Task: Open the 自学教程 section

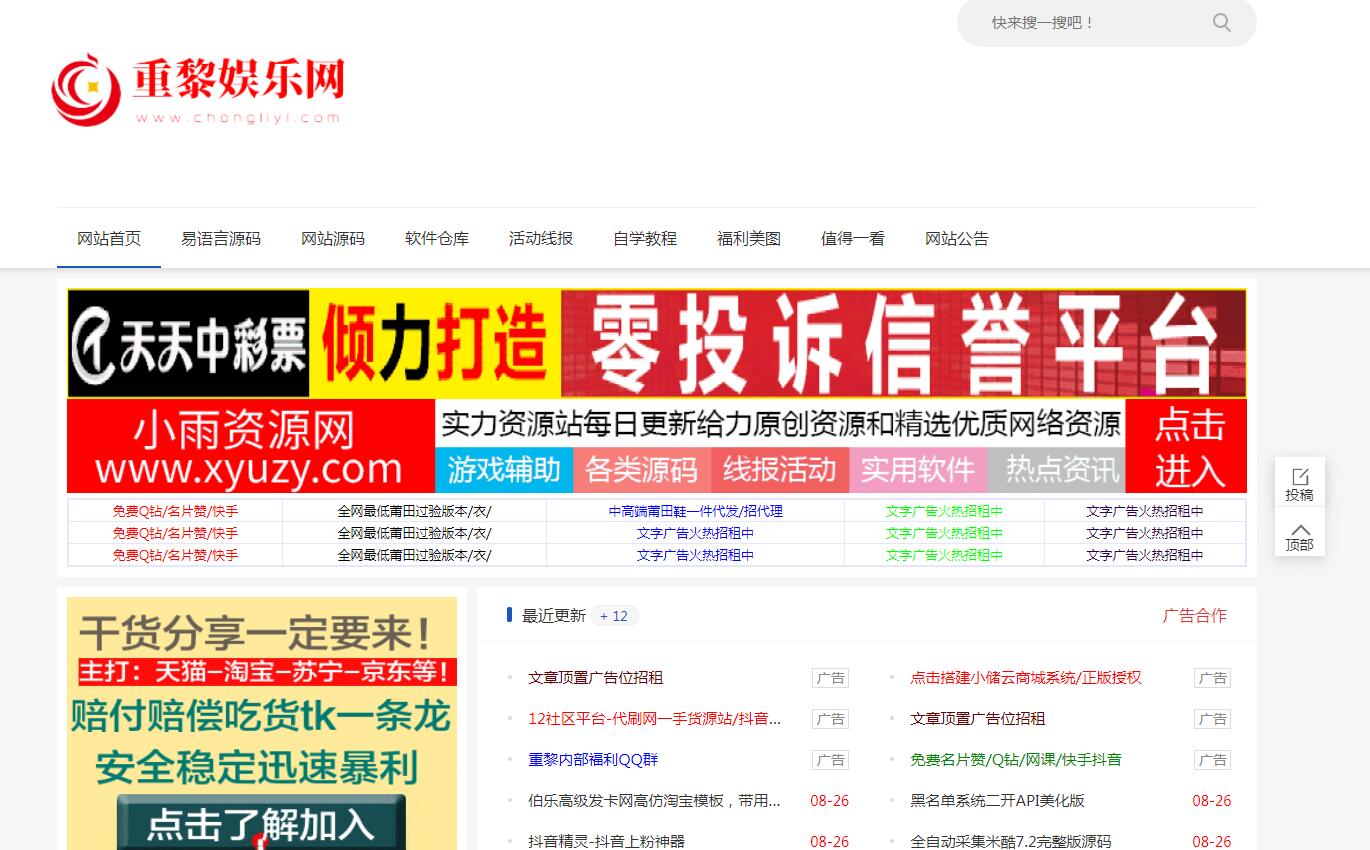Action: coord(645,238)
